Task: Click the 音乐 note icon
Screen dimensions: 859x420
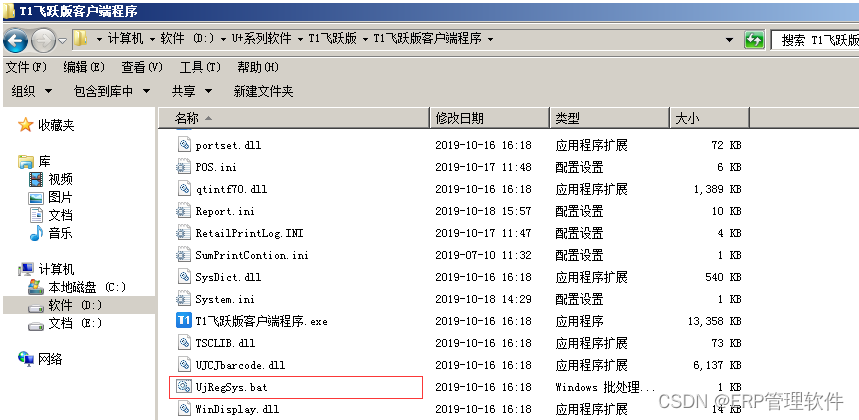Action: pos(36,233)
